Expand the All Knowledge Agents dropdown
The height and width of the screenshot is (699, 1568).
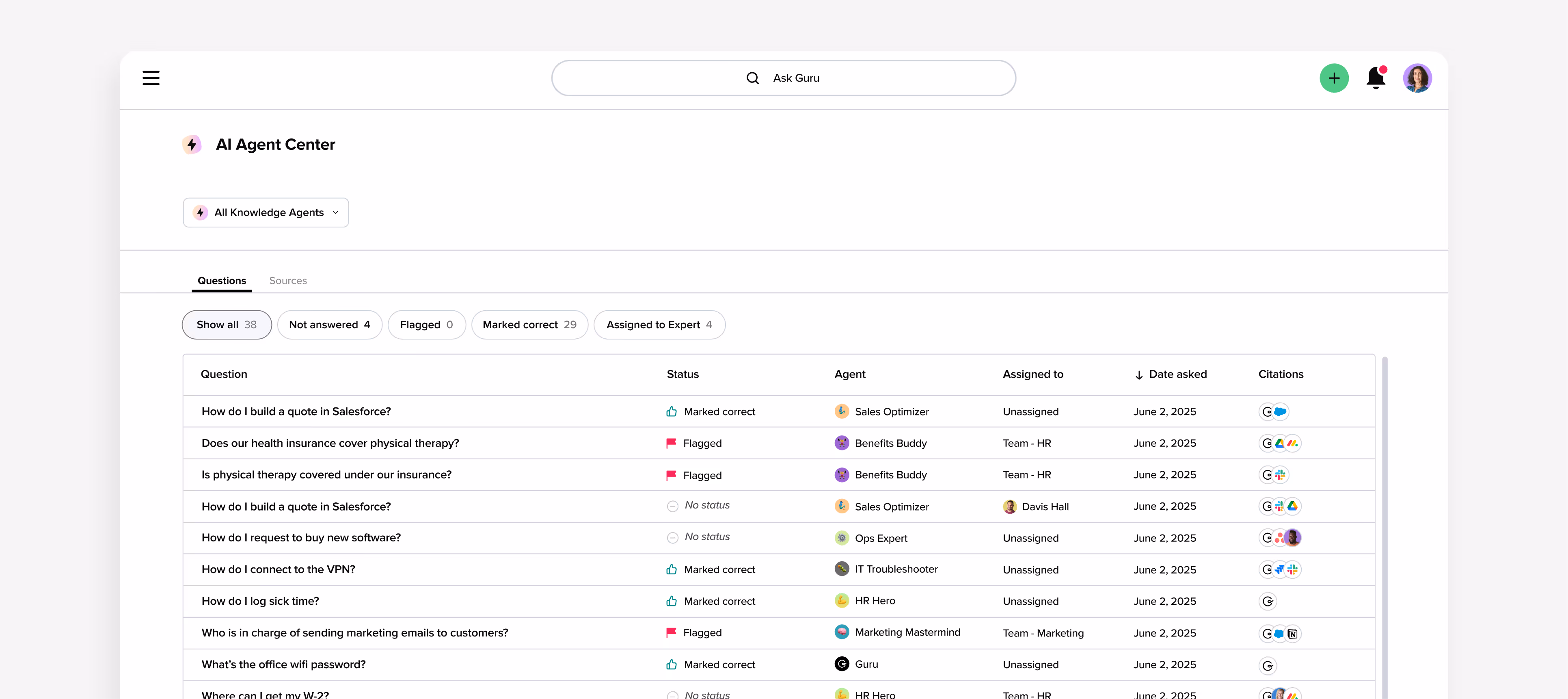[x=266, y=212]
